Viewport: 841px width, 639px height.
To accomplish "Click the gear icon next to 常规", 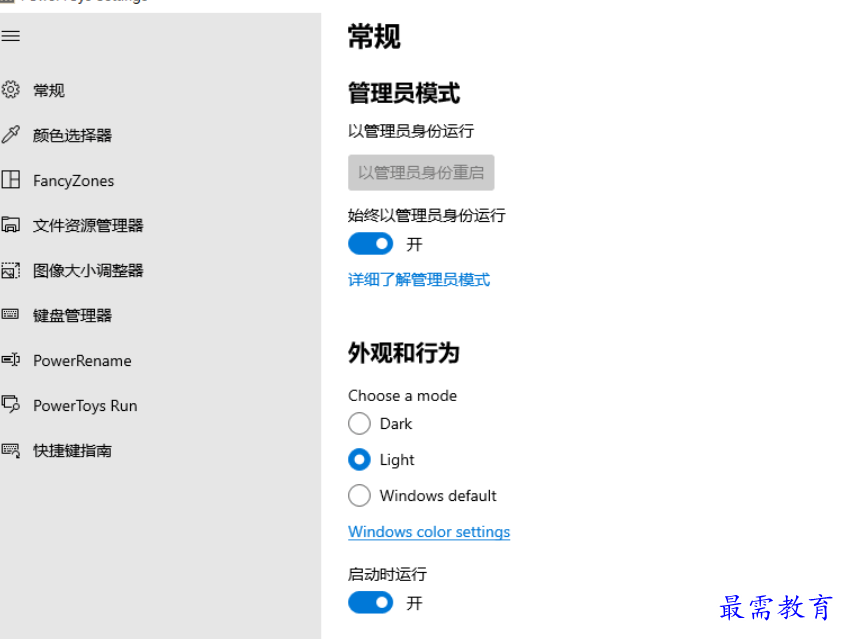I will point(11,89).
